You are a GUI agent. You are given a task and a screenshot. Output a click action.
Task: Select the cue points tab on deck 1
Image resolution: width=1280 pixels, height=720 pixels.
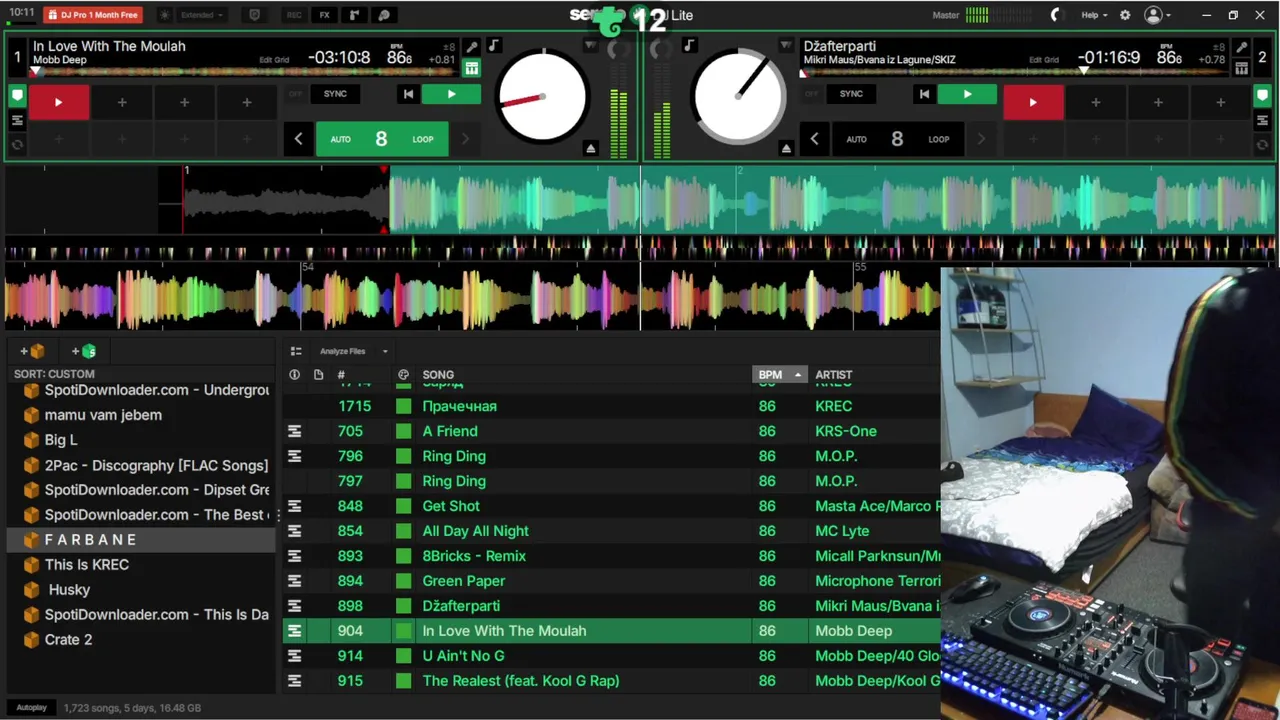click(17, 96)
